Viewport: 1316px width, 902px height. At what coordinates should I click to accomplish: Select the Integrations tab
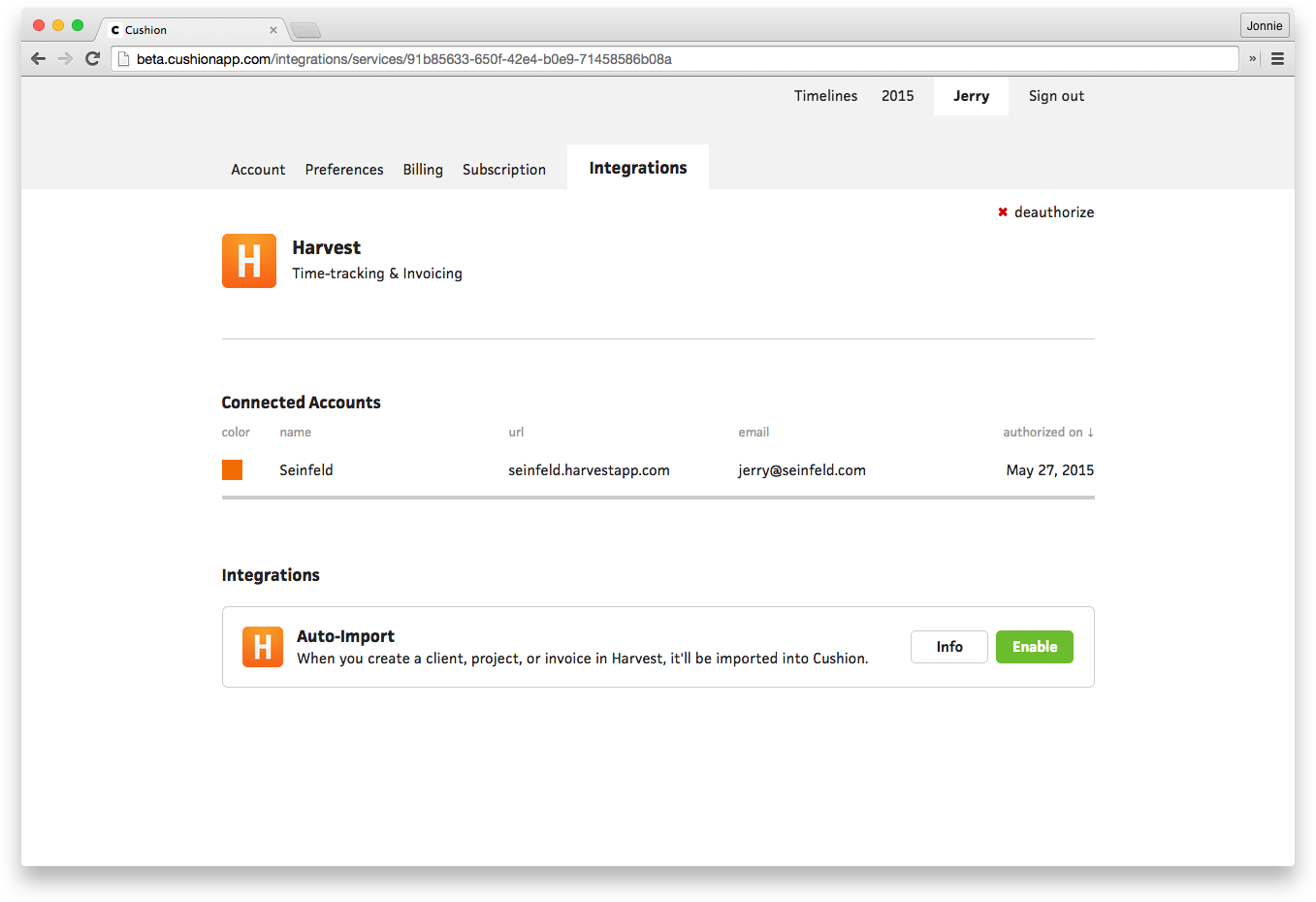point(638,168)
